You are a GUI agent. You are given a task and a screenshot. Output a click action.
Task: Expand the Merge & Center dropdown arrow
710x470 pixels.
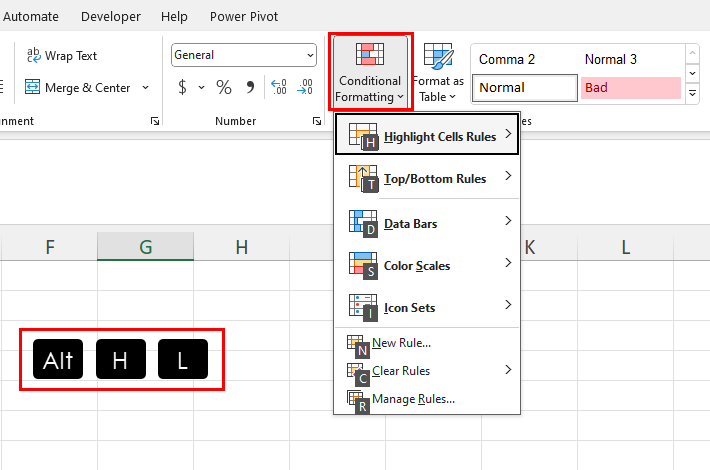[x=145, y=87]
